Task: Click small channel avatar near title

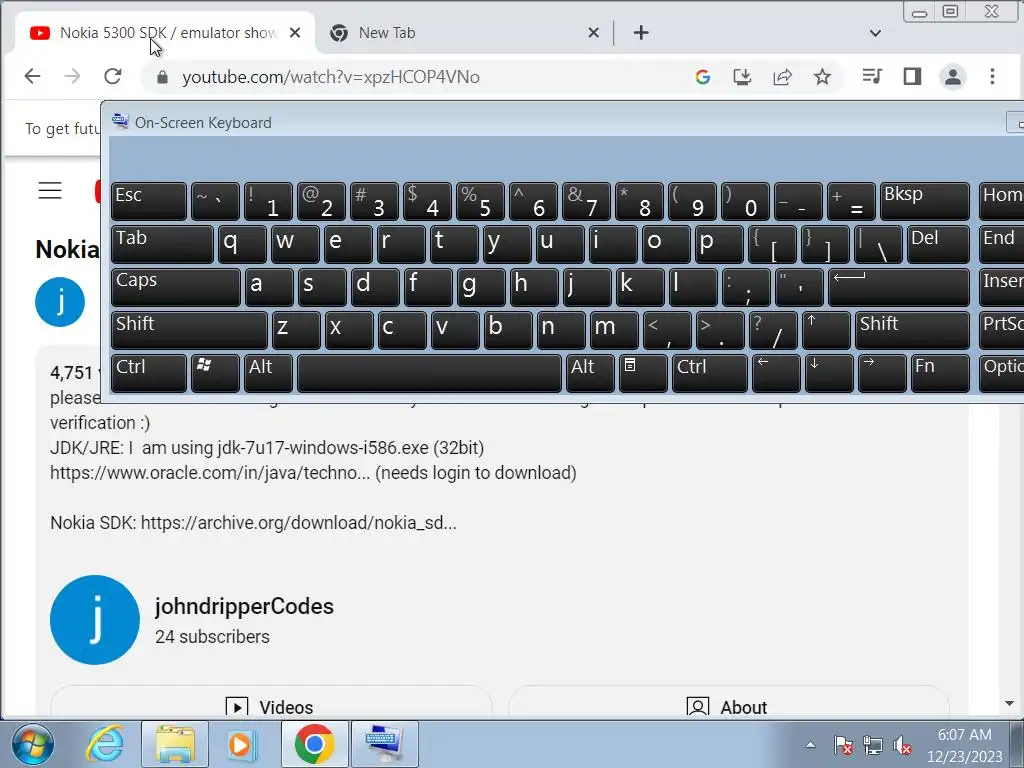Action: (60, 302)
